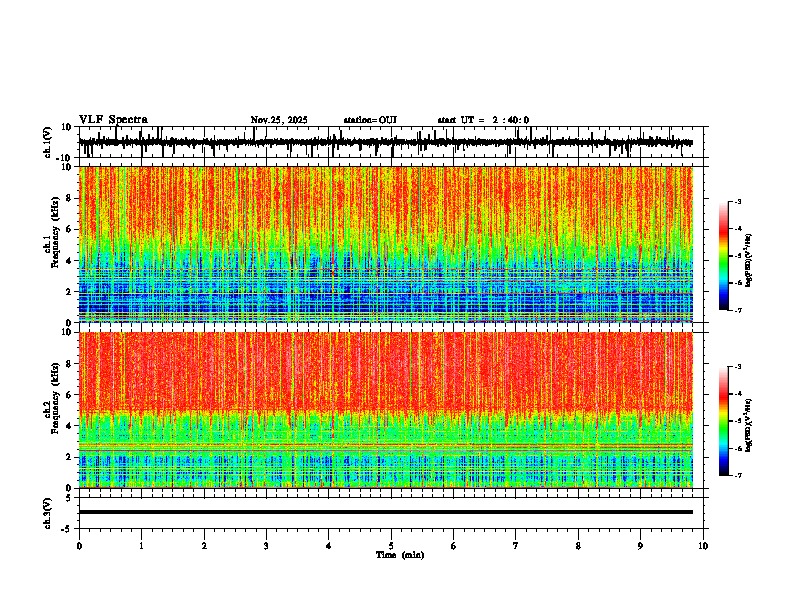Viewport: 792px width, 612px height.
Task: Click the "2" kHz tick on ch.2 spectrogram
Action: (x=69, y=457)
